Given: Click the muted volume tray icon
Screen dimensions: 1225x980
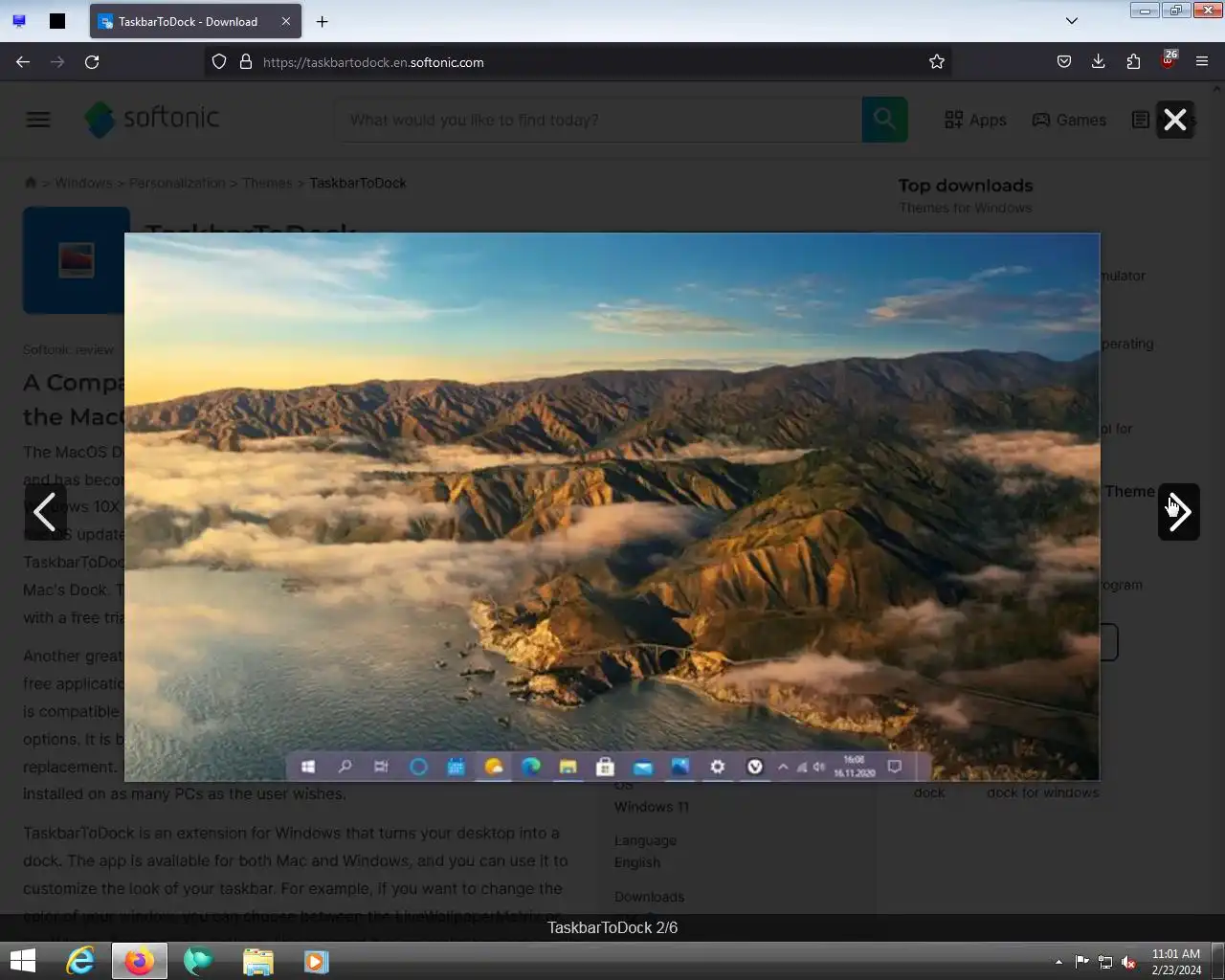Looking at the screenshot, I should tap(1129, 962).
